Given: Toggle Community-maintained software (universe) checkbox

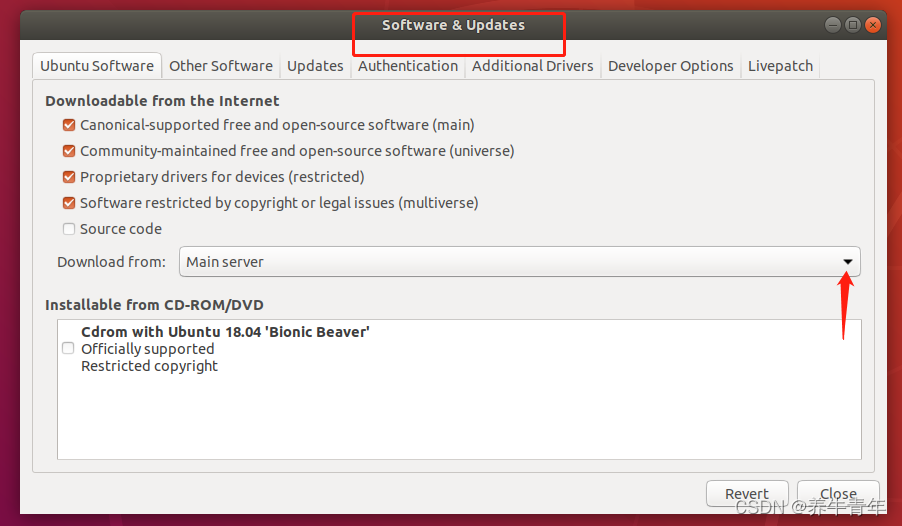Looking at the screenshot, I should coord(69,151).
